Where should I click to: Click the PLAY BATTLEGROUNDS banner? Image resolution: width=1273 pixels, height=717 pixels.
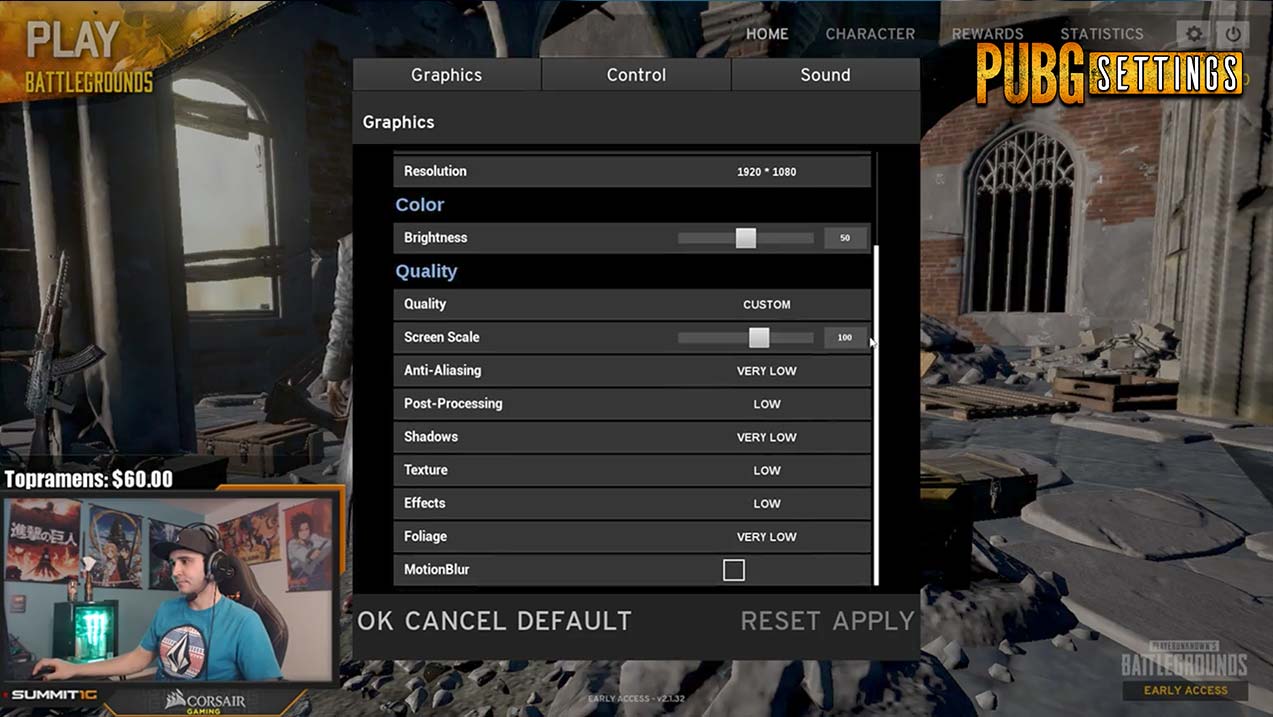click(x=88, y=59)
